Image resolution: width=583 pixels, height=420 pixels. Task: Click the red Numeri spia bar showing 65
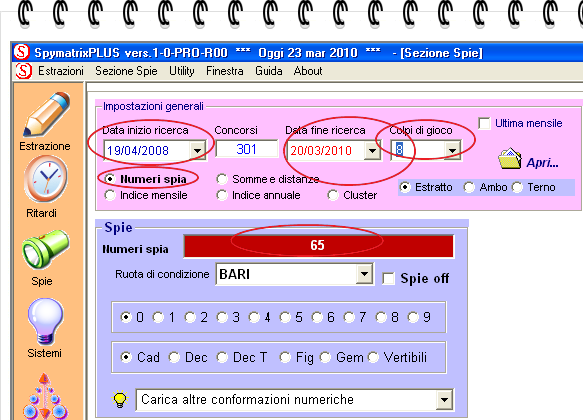(319, 246)
